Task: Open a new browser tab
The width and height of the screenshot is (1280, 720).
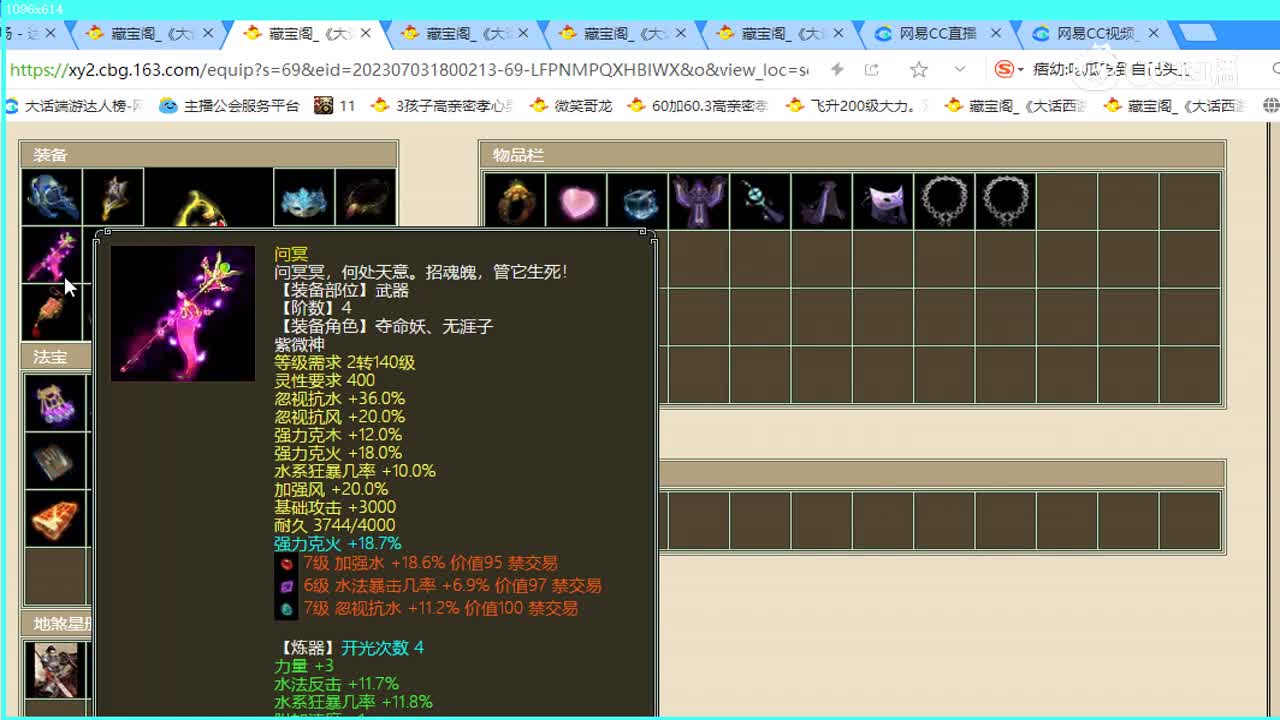Action: click(x=1197, y=33)
